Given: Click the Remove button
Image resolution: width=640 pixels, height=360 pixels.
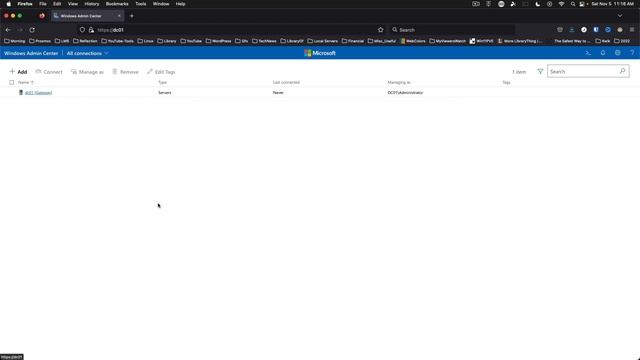Looking at the screenshot, I should point(125,72).
